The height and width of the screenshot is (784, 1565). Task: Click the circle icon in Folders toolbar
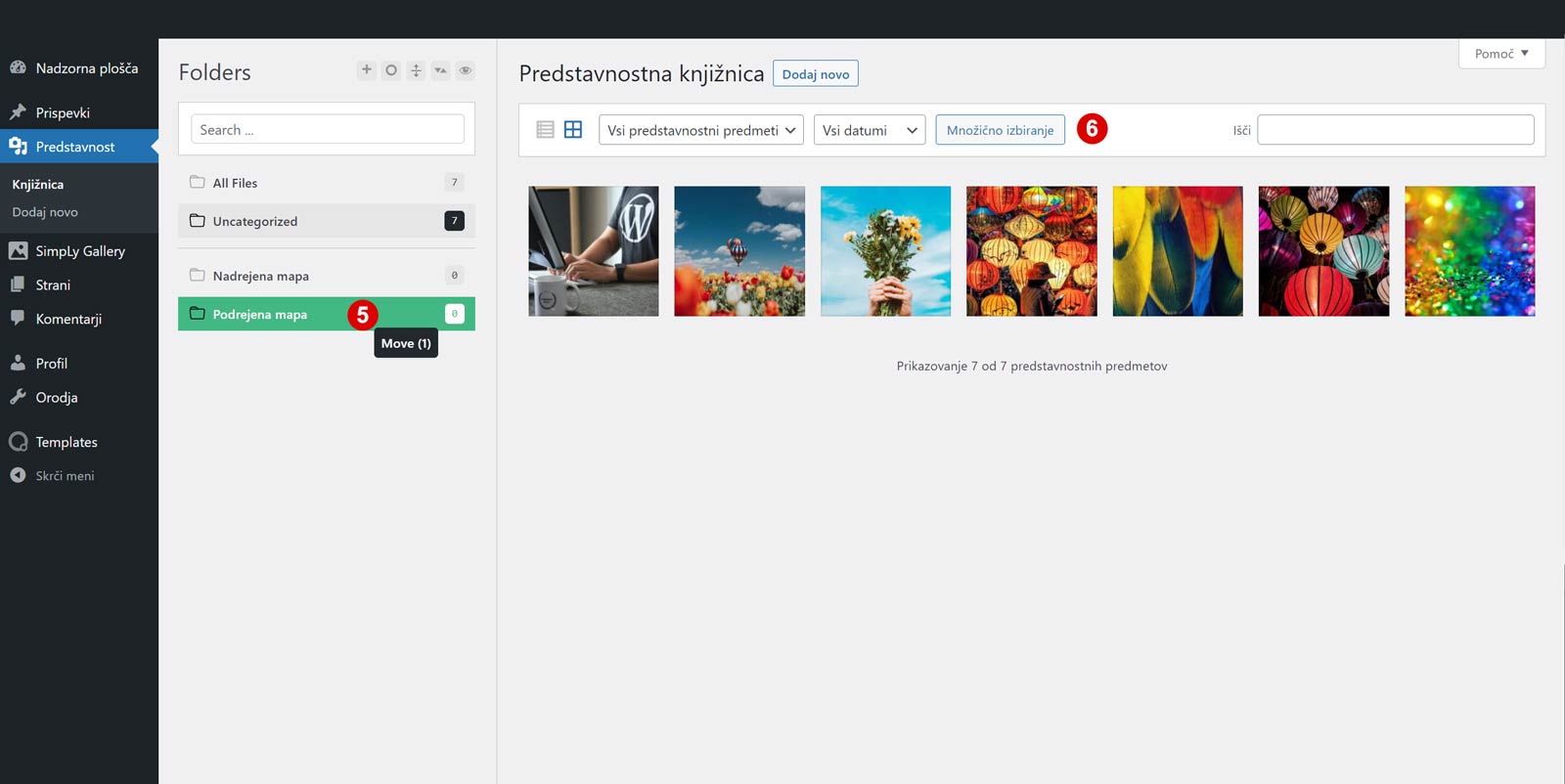tap(391, 69)
